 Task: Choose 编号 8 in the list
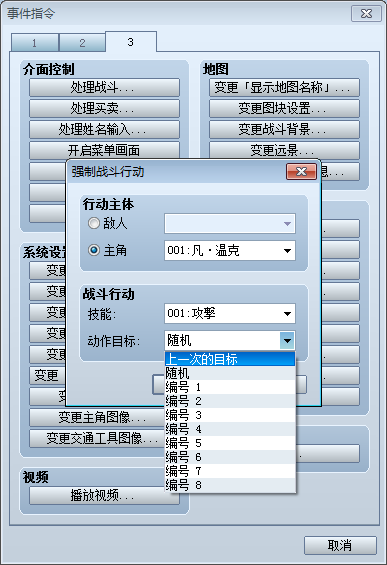point(230,485)
